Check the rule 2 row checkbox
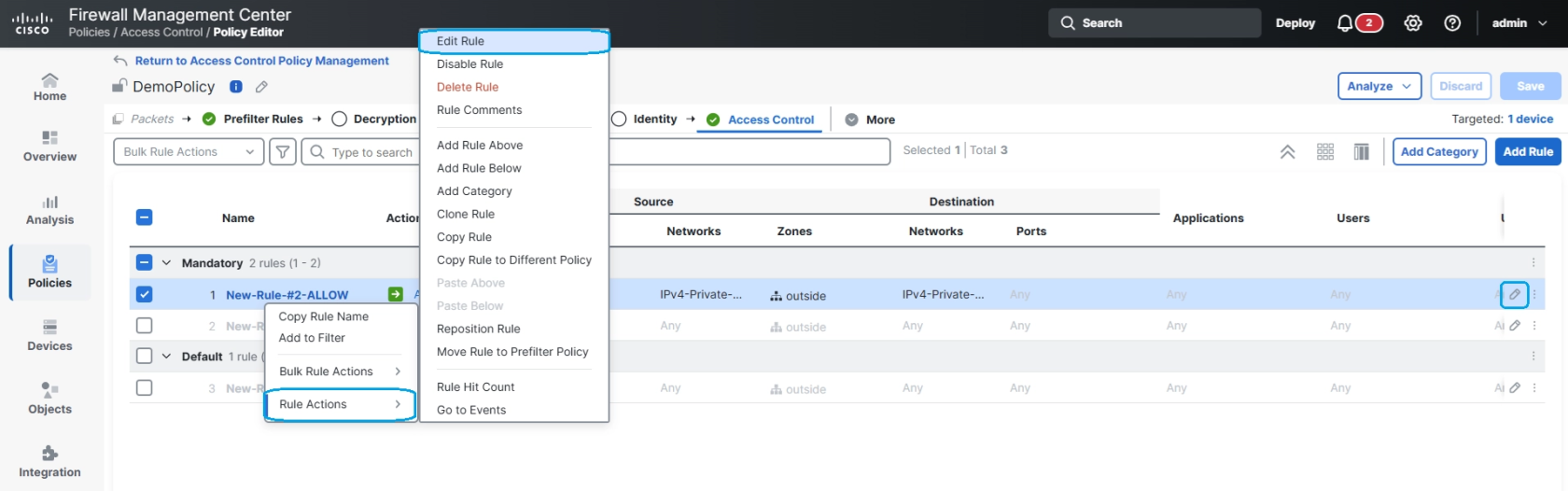The width and height of the screenshot is (1568, 491). point(144,326)
